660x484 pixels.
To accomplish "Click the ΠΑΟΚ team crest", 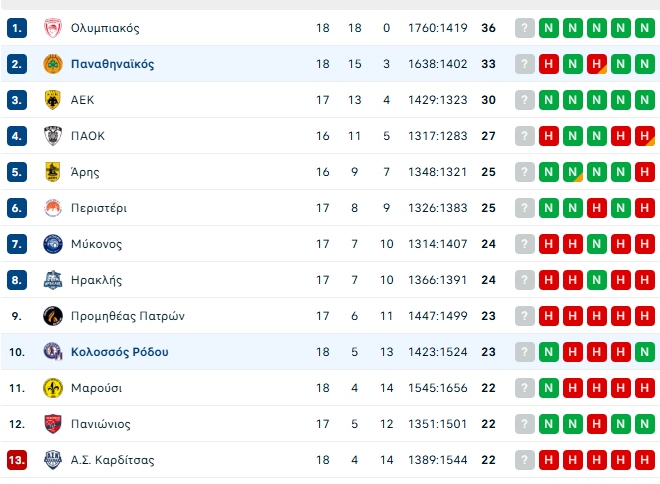I will pyautogui.click(x=53, y=136).
